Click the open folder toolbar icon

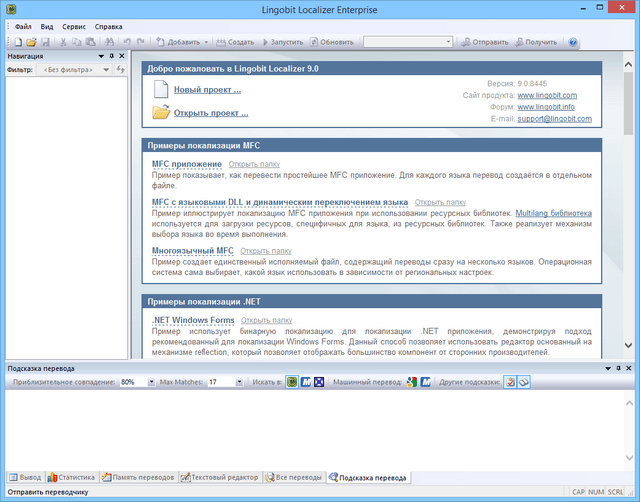pyautogui.click(x=31, y=42)
